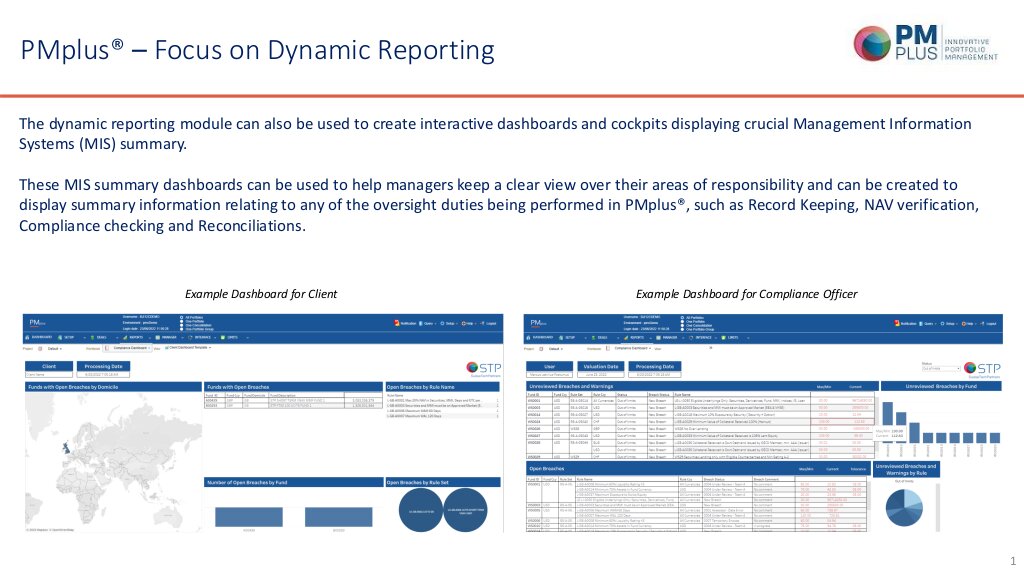This screenshot has height=576, width=1024.
Task: Click the PM PLUS logo on slide
Action: pos(925,44)
